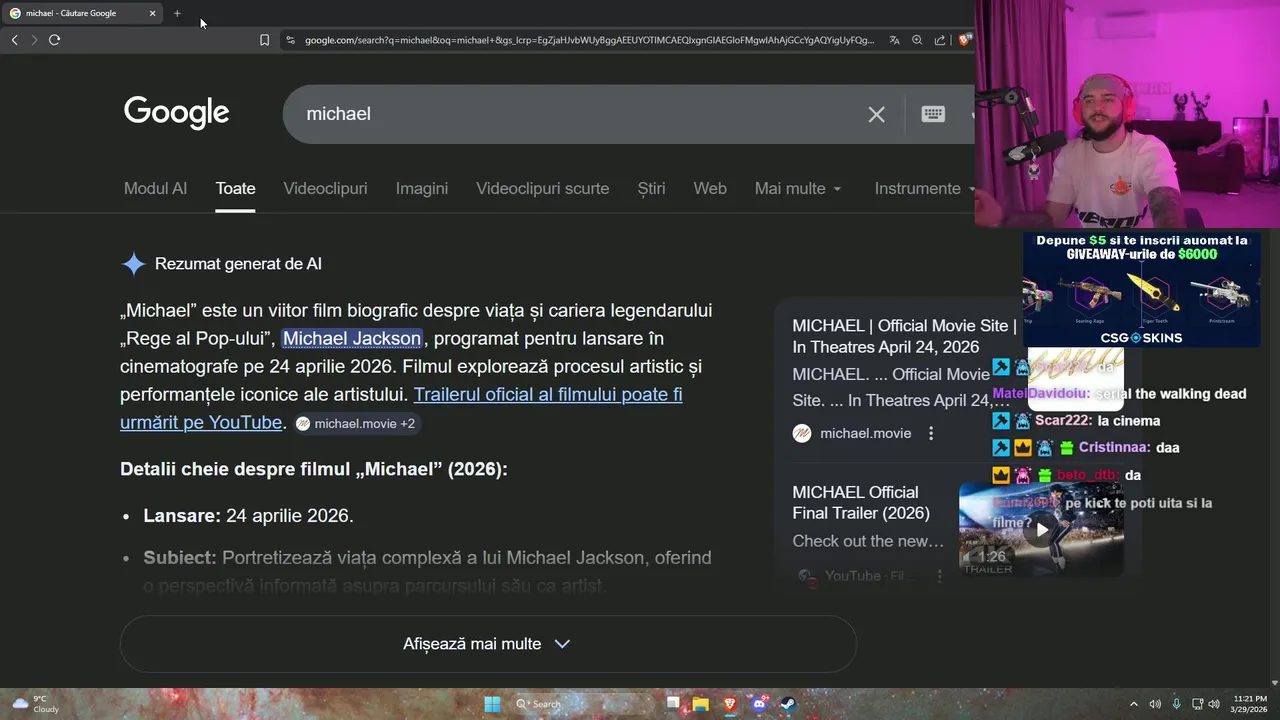Image resolution: width=1280 pixels, height=720 pixels.
Task: Open Brave Shields lion icon
Action: click(964, 40)
